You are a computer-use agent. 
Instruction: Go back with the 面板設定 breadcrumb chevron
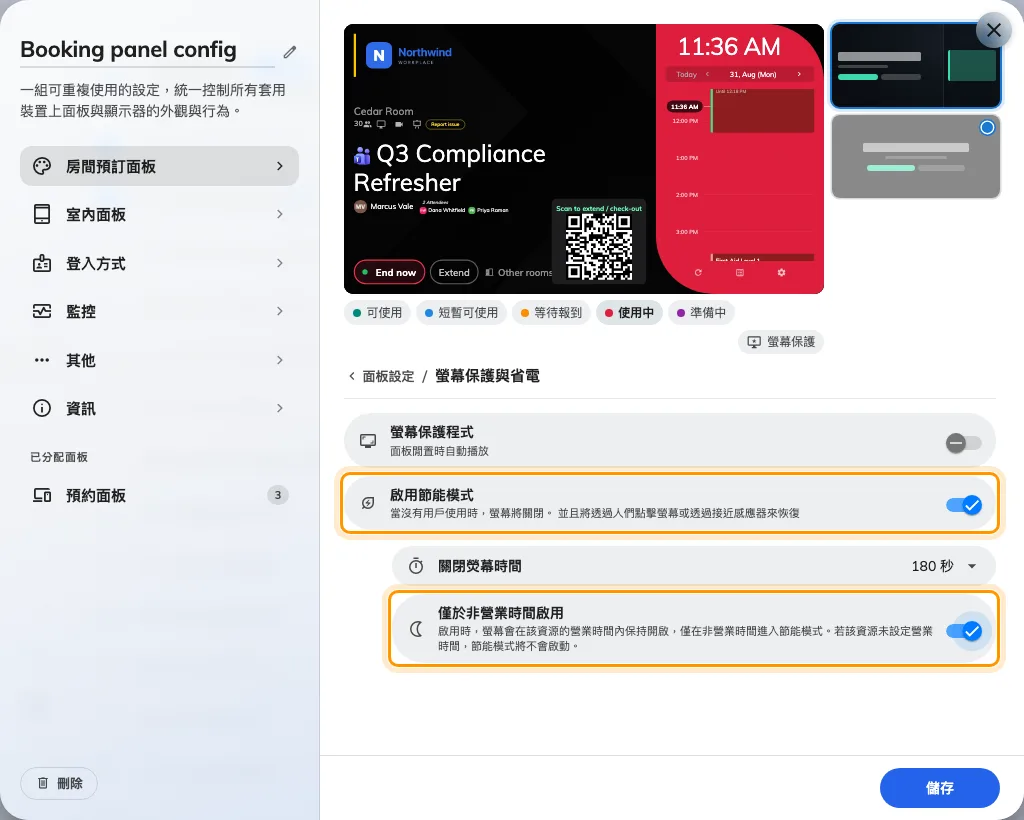click(x=352, y=376)
